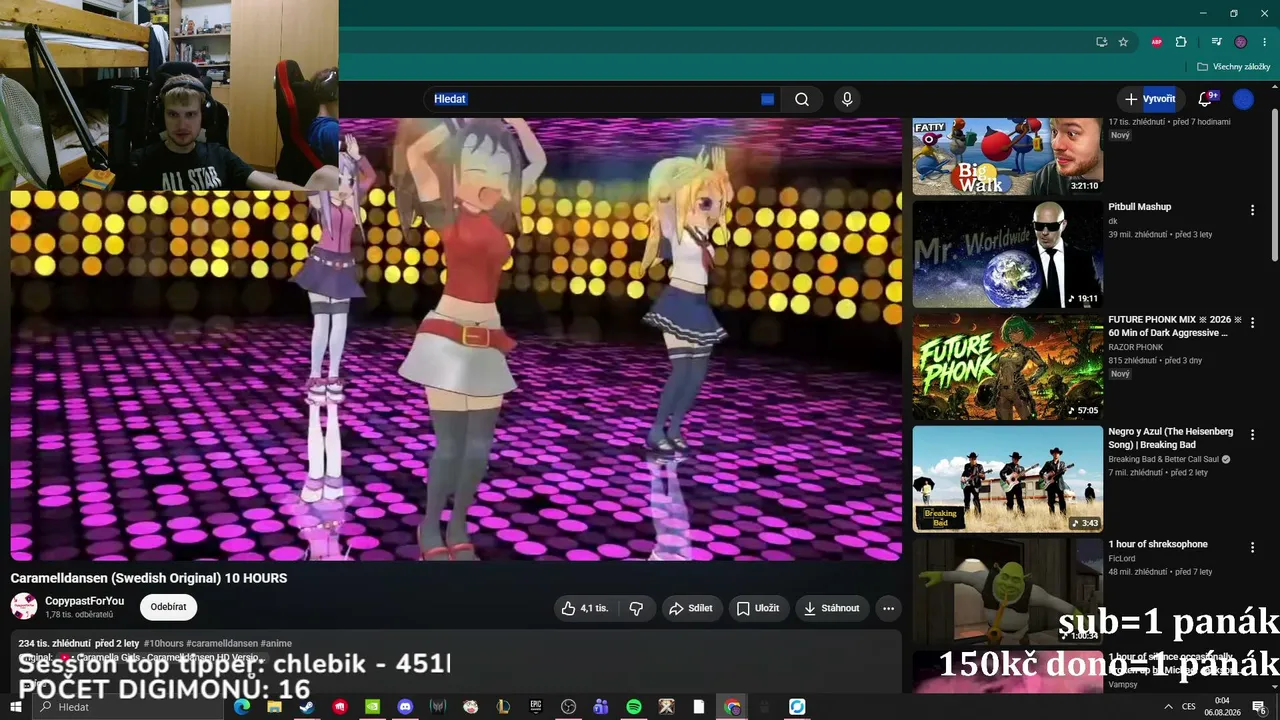Switch to Chrome in the taskbar
This screenshot has height=720, width=1280.
tap(732, 707)
